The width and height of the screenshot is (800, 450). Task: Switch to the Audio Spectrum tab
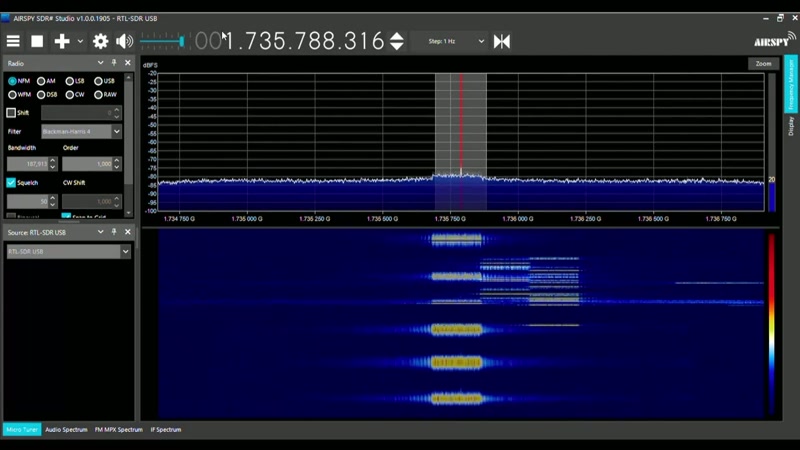[66, 430]
